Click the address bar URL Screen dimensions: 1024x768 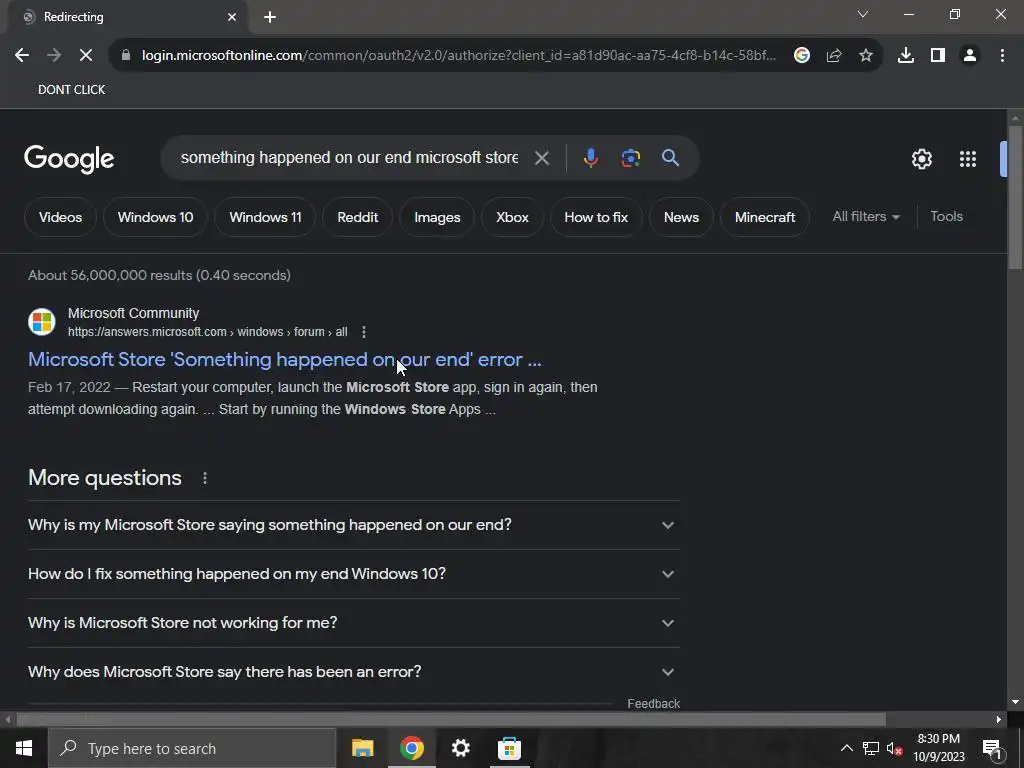pyautogui.click(x=458, y=56)
